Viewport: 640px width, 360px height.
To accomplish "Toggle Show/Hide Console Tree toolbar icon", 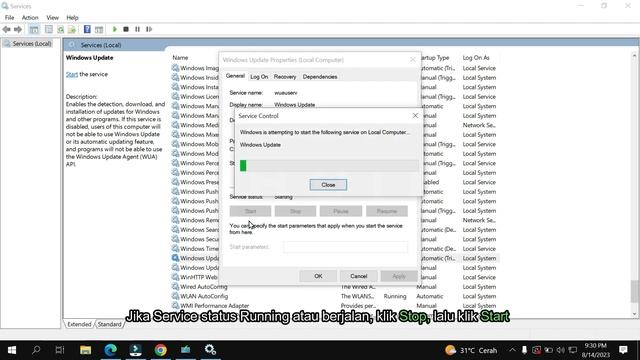I will click(x=34, y=29).
